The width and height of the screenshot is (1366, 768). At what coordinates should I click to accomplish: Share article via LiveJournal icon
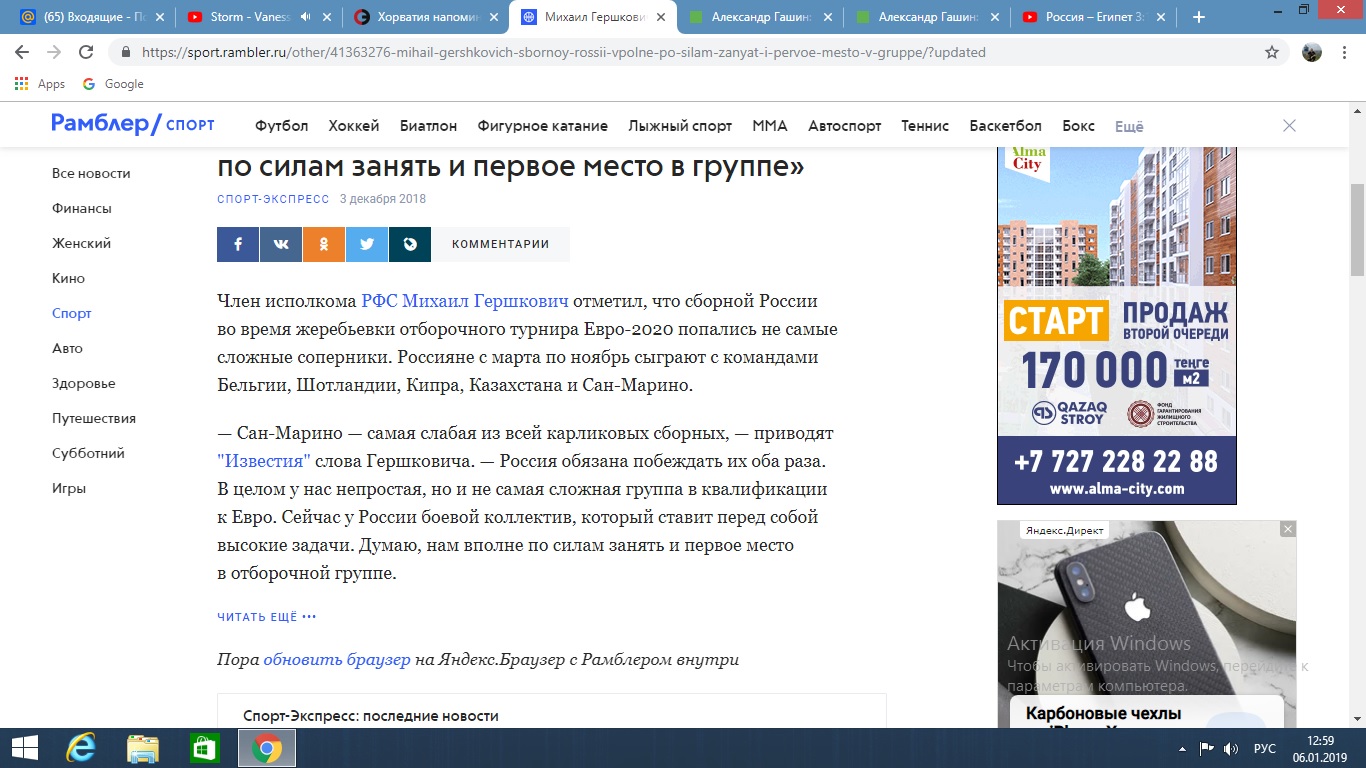(410, 244)
